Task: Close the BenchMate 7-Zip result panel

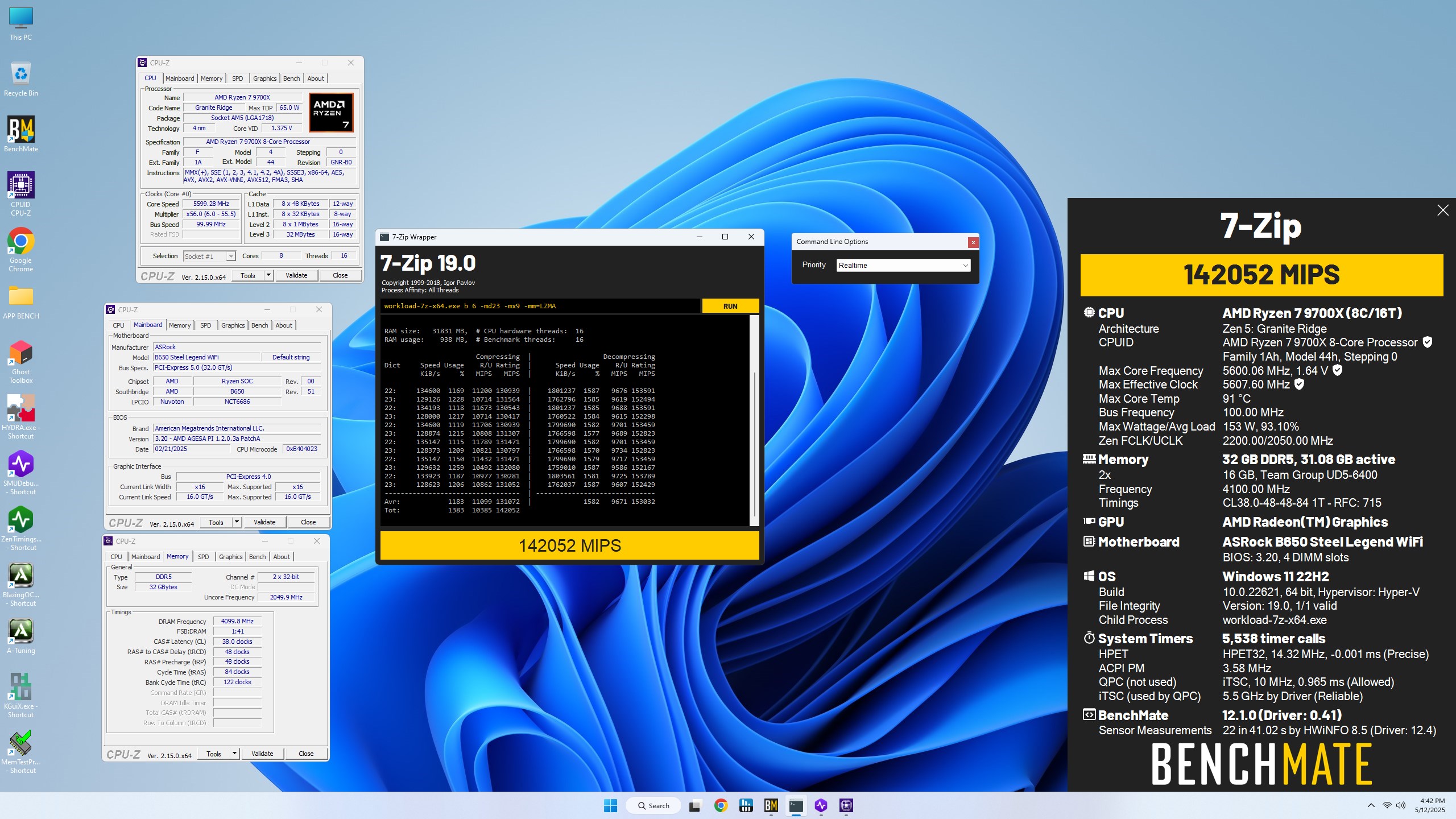Action: (x=1443, y=210)
